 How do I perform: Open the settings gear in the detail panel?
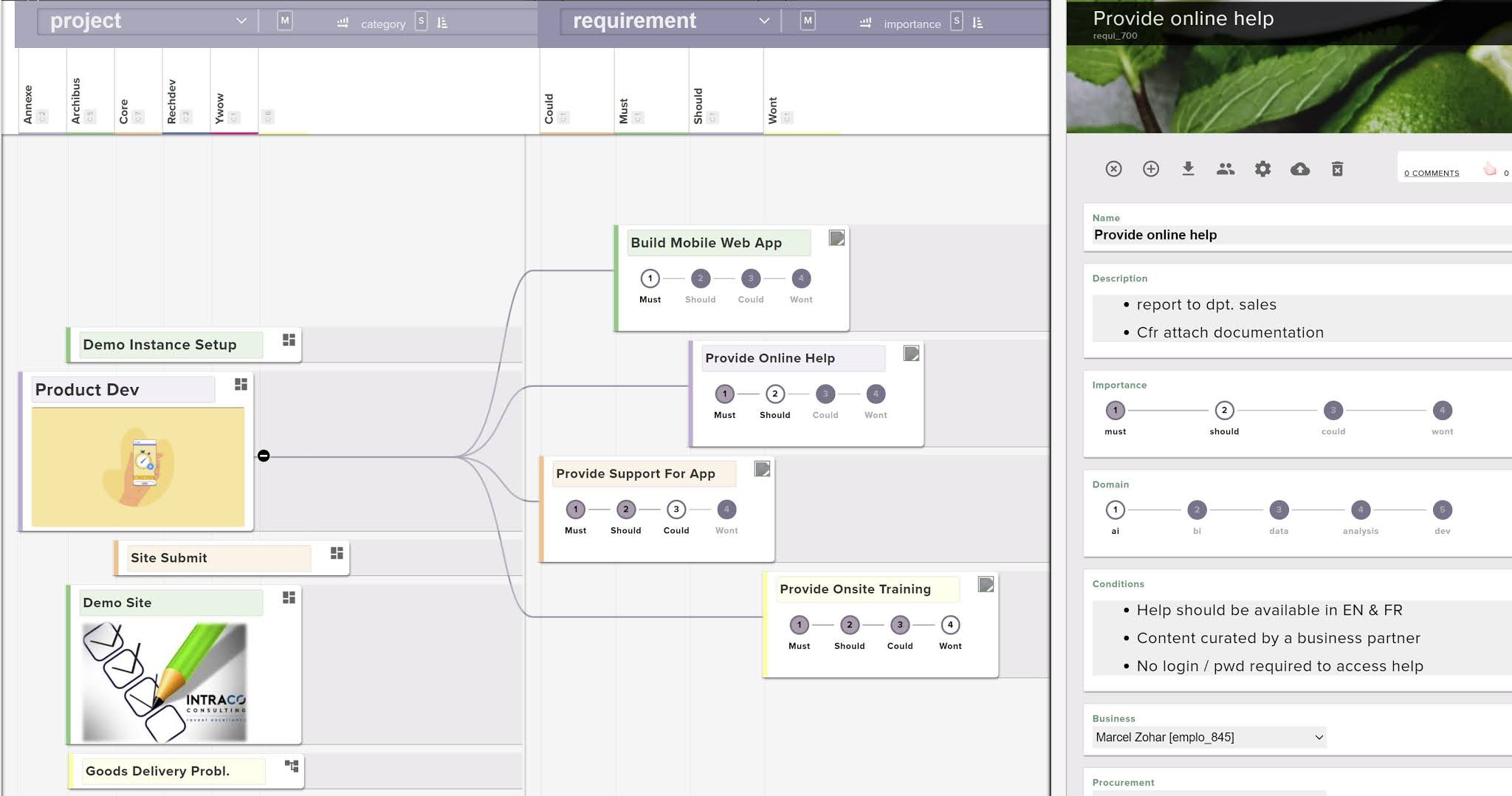(x=1262, y=169)
